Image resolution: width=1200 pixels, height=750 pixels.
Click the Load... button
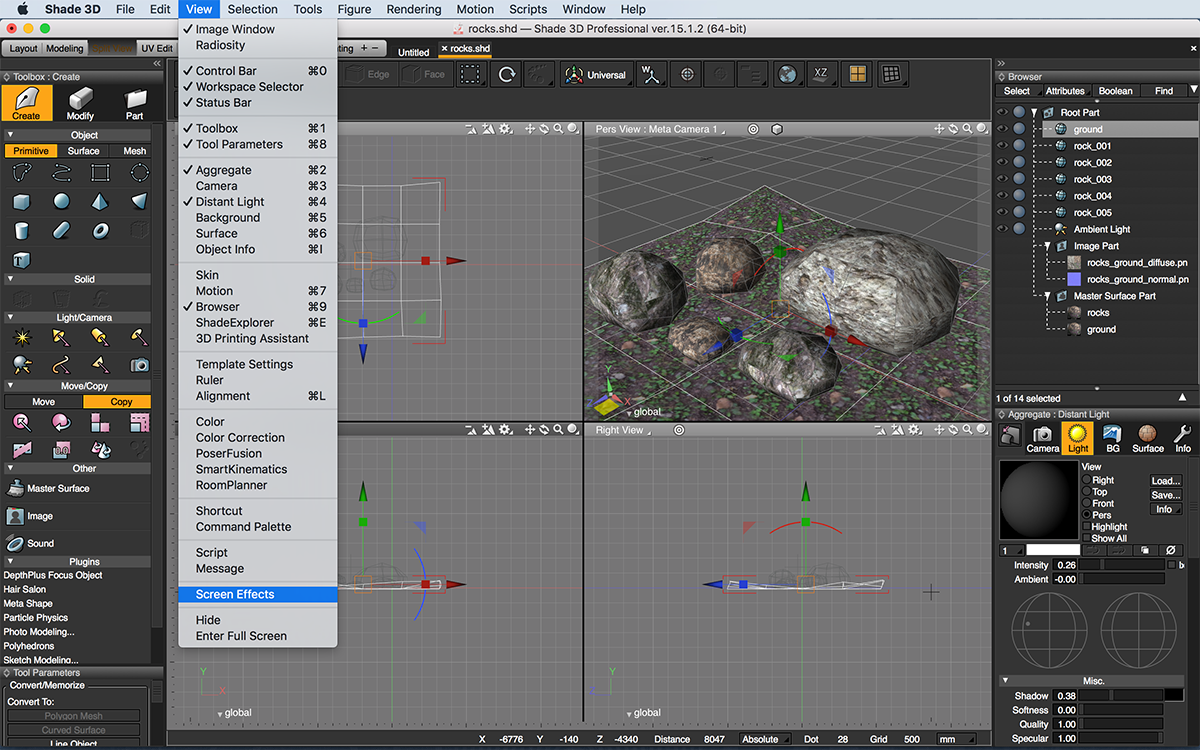(1166, 481)
